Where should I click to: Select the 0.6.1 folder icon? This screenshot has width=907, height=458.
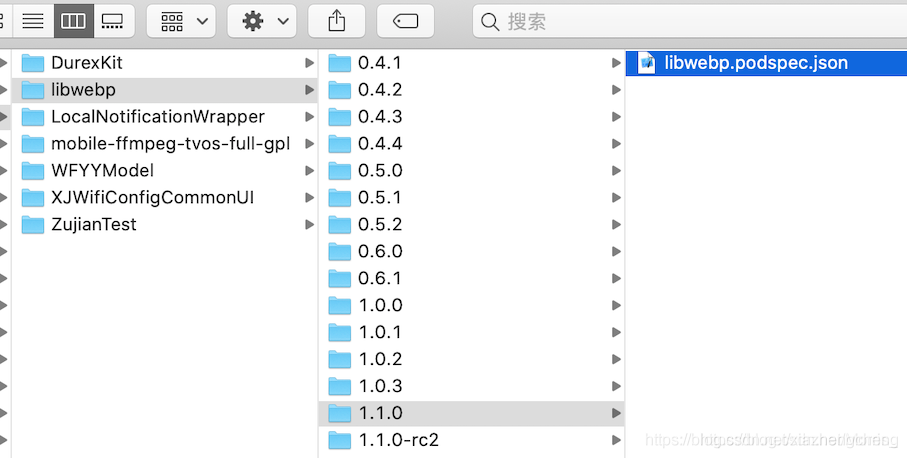340,278
